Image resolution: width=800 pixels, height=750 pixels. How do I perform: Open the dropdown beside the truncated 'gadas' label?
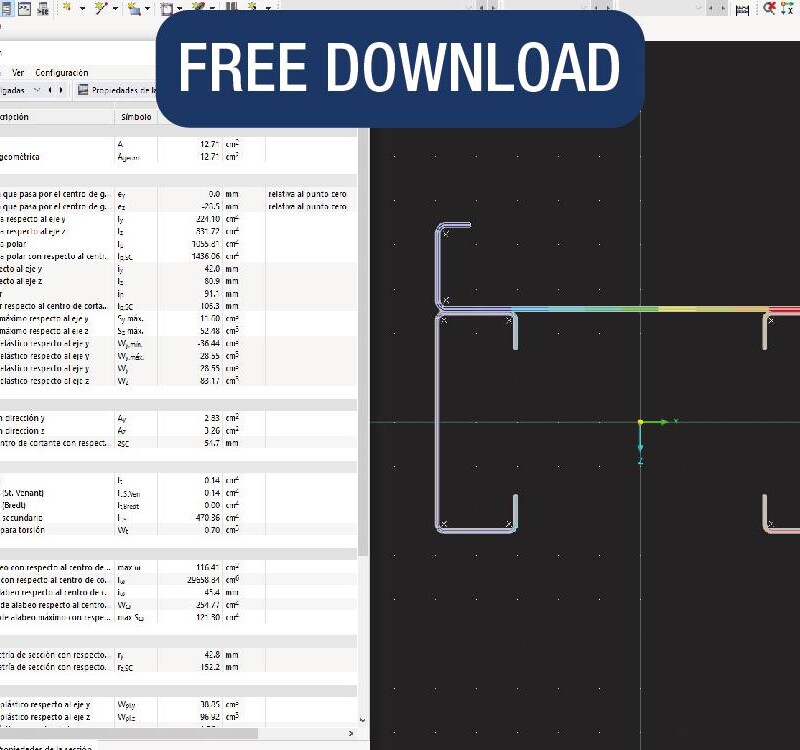(x=37, y=90)
